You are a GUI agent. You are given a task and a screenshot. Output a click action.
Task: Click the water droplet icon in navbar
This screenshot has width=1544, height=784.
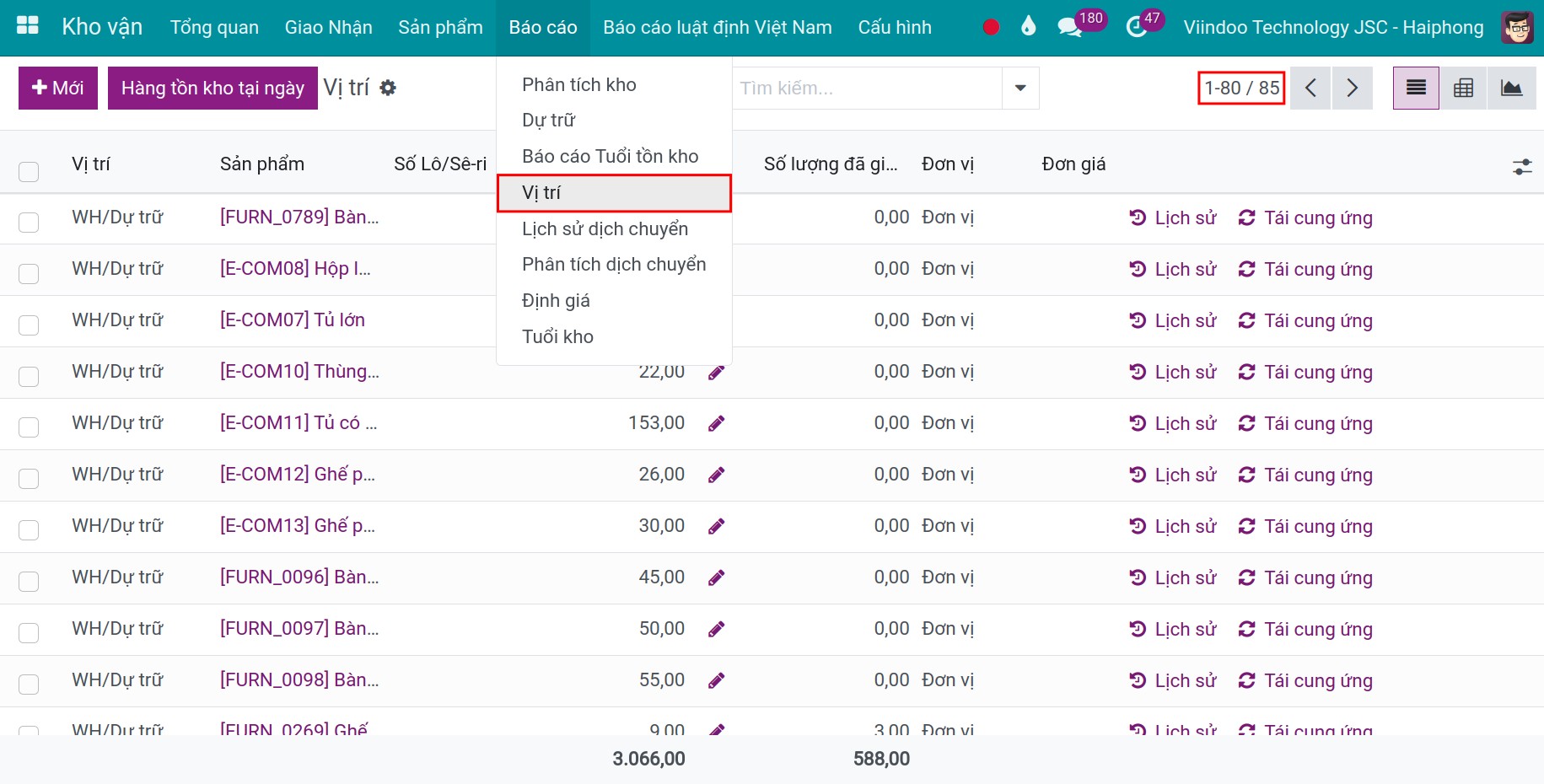click(1028, 27)
